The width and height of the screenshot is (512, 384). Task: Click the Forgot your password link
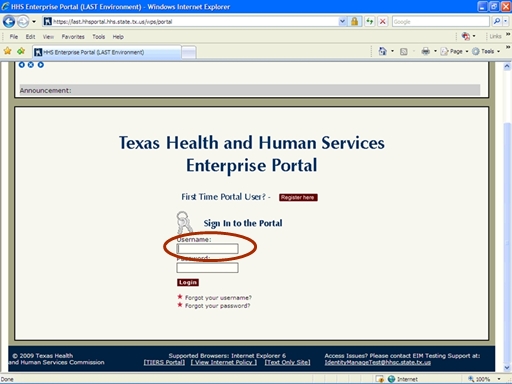click(217, 306)
